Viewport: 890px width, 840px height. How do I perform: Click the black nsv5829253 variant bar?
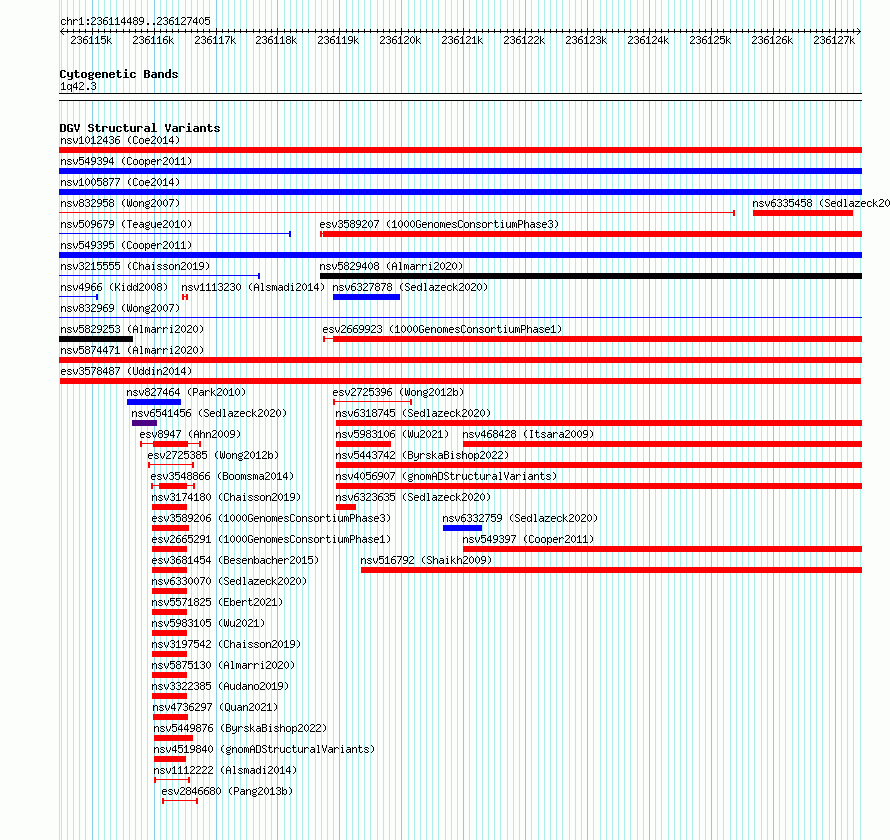96,339
